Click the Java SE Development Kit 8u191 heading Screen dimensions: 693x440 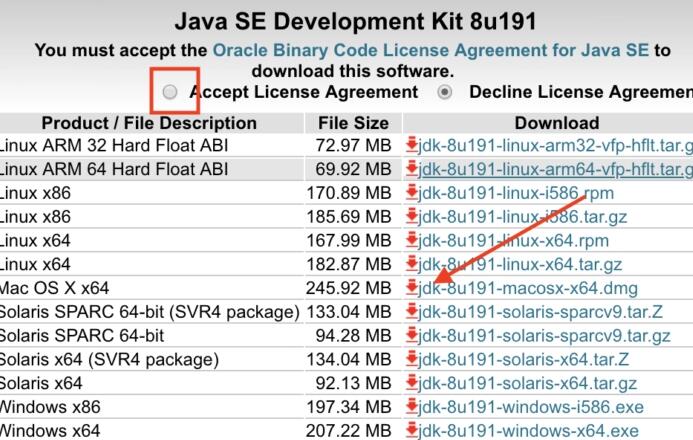pyautogui.click(x=355, y=21)
